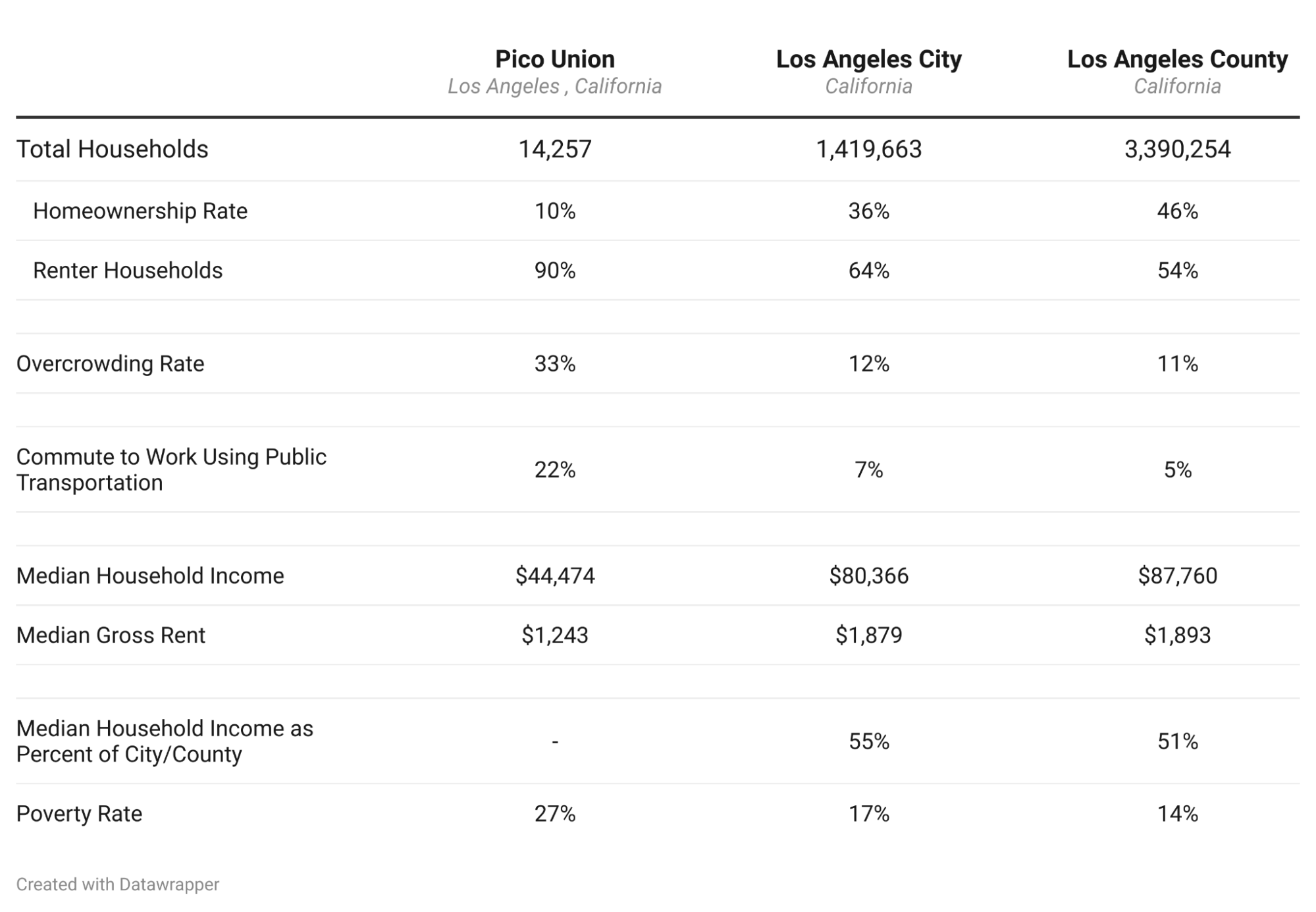Screen dimensions: 1316x912
Task: Click the Renter Households row label
Action: [128, 271]
